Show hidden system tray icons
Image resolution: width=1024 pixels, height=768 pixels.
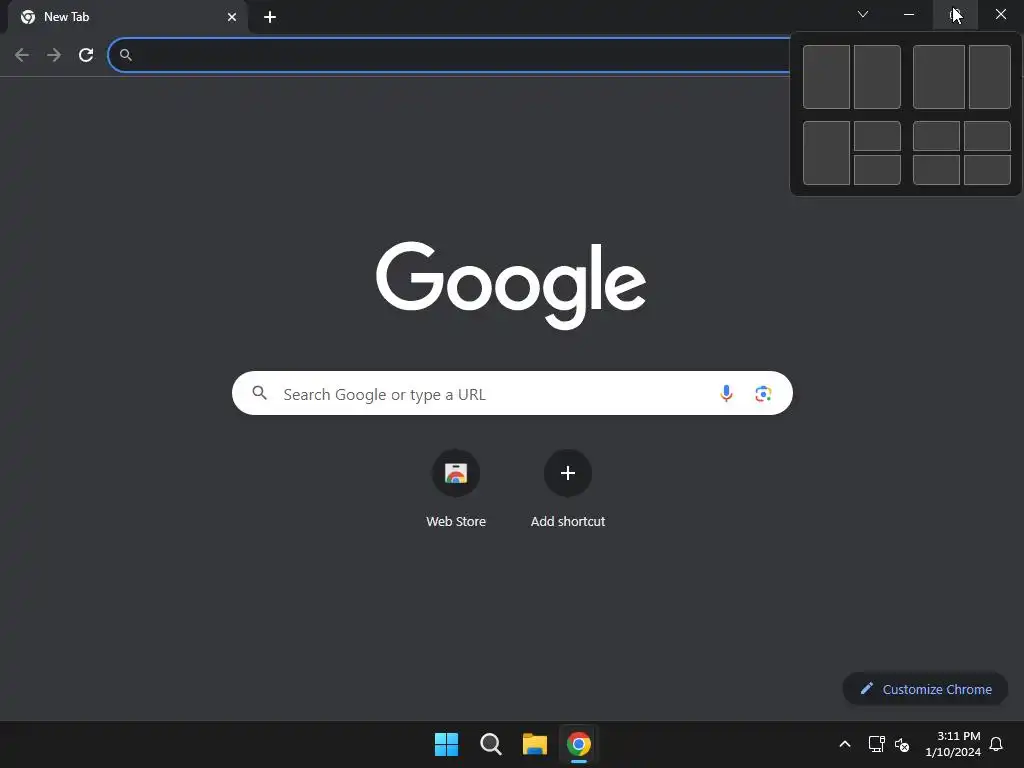tap(844, 744)
